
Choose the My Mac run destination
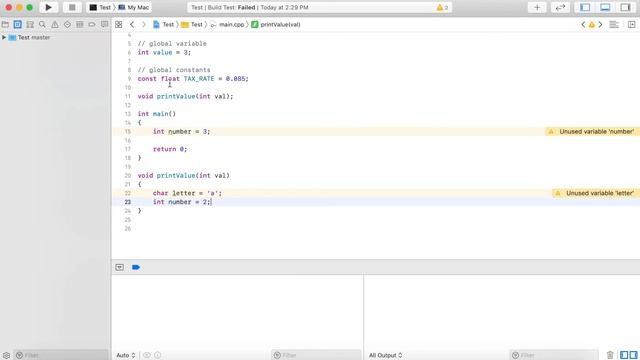134,7
